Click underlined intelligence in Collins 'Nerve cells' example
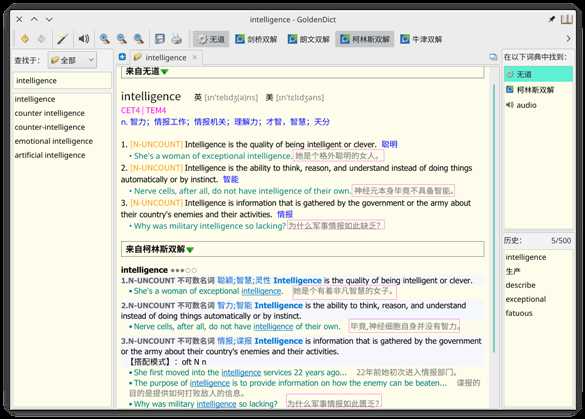Screen dimensions: 585x419 pos(273,326)
